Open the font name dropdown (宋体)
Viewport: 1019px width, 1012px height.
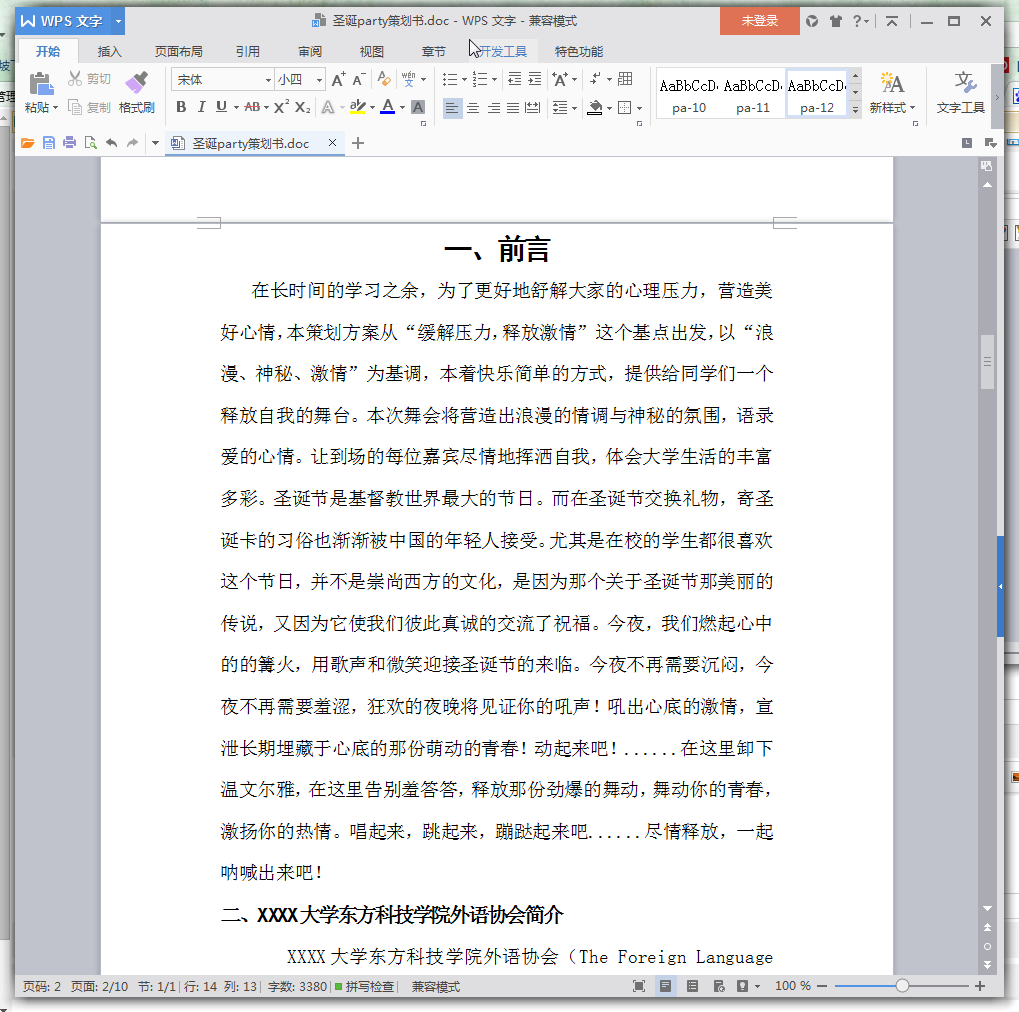tap(268, 80)
